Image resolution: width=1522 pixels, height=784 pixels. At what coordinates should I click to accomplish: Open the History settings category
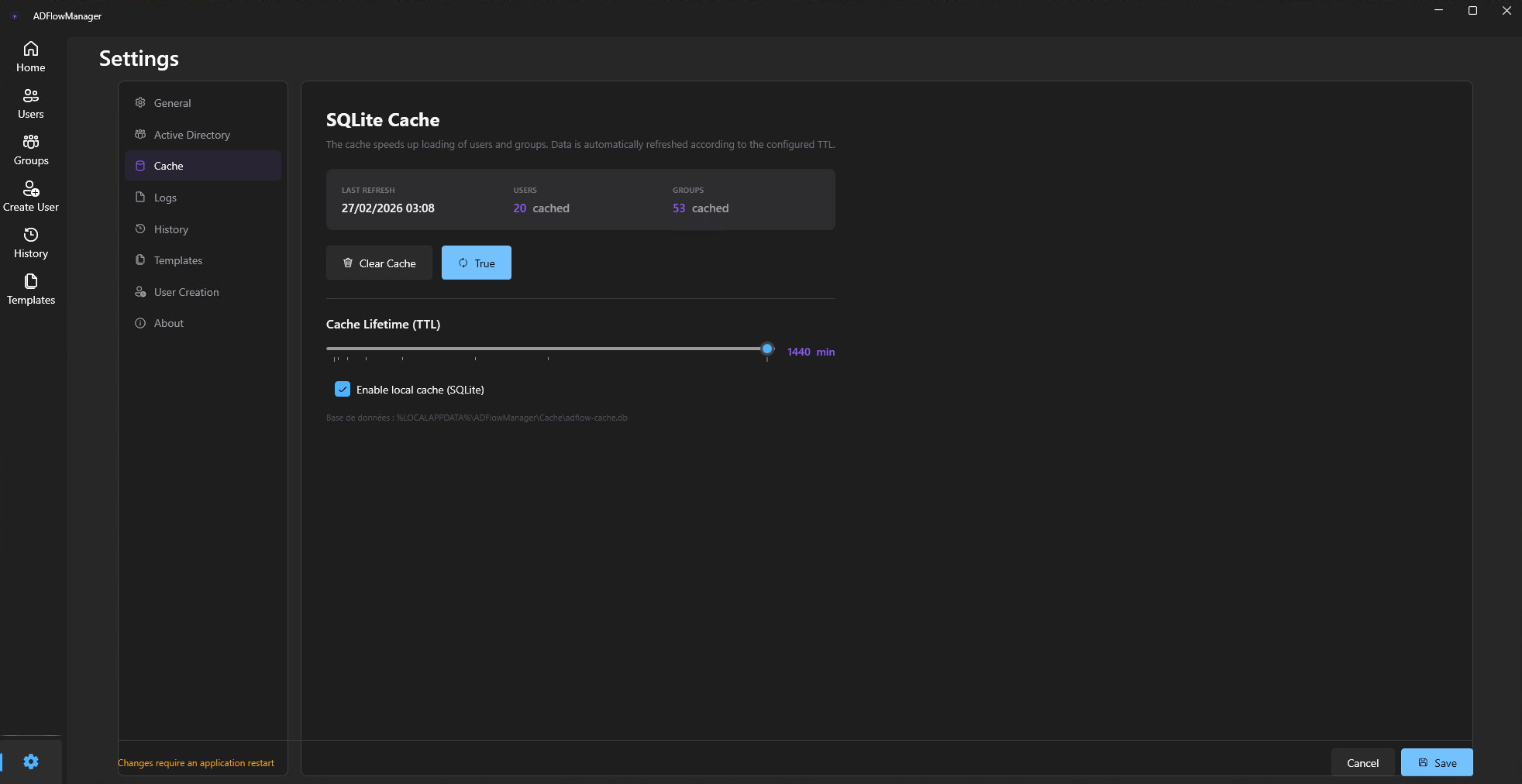pos(170,229)
